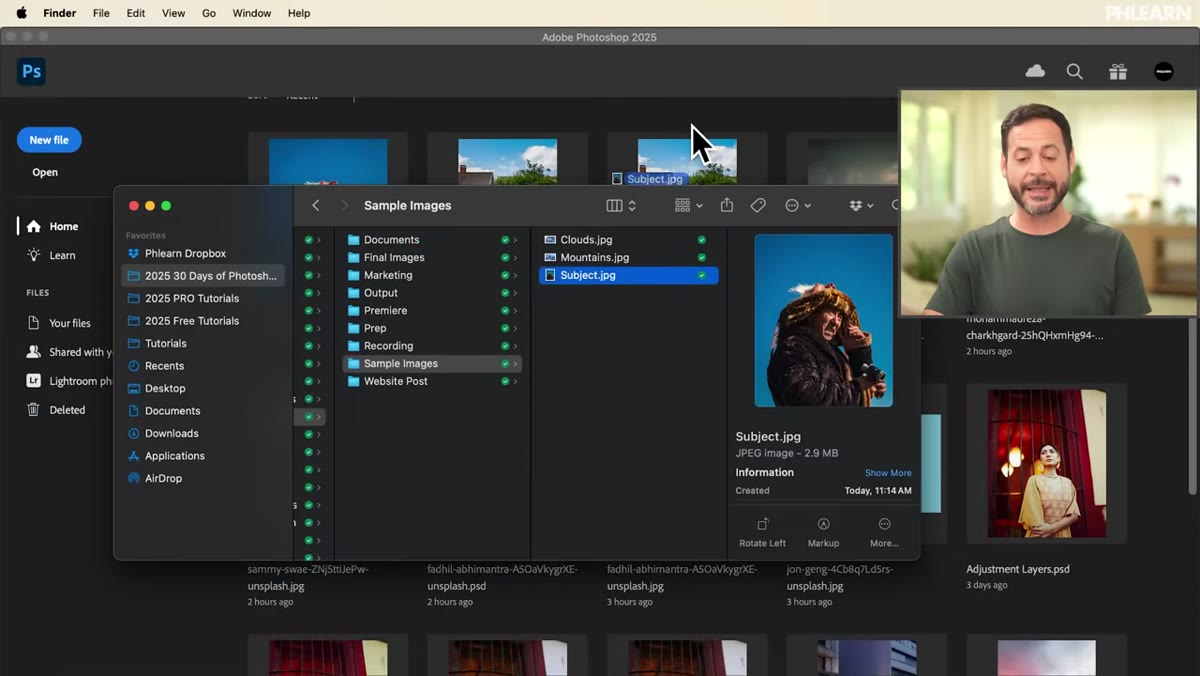The height and width of the screenshot is (676, 1200).
Task: Select Sample Images folder in Finder
Action: 432,364
